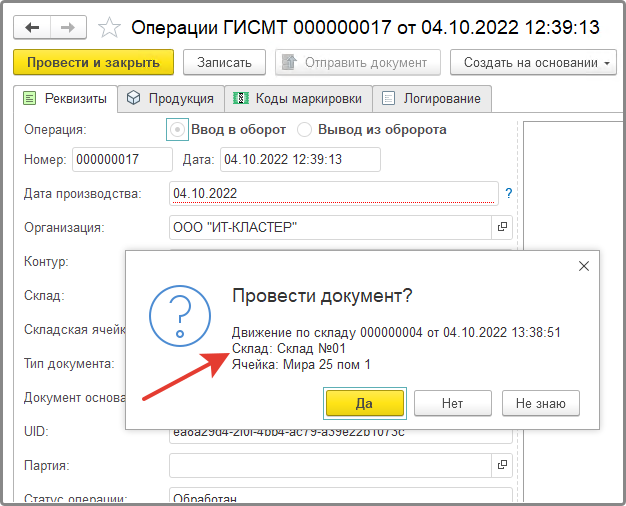The height and width of the screenshot is (506, 626).
Task: Click the Организация field ООО "ИТ-КЛАСТЕР"
Action: [x=330, y=227]
